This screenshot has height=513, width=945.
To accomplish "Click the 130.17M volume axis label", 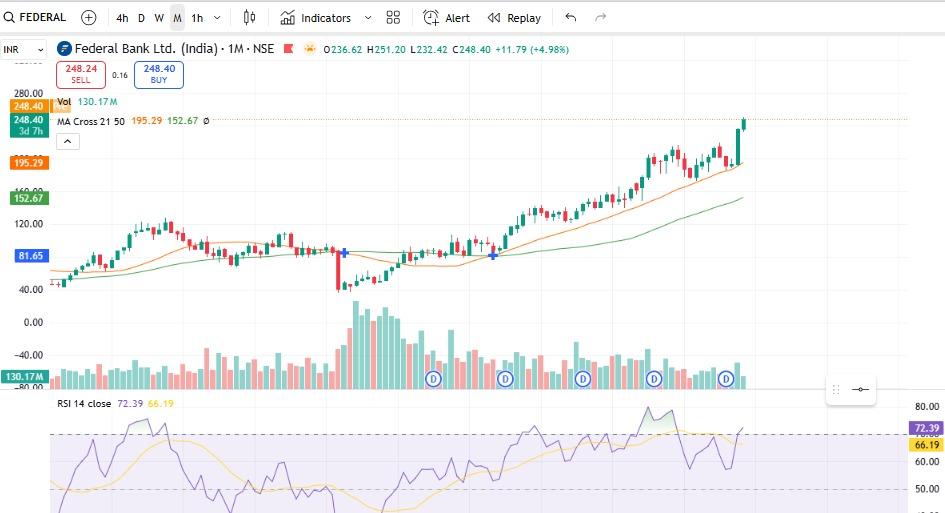I will 25,376.
